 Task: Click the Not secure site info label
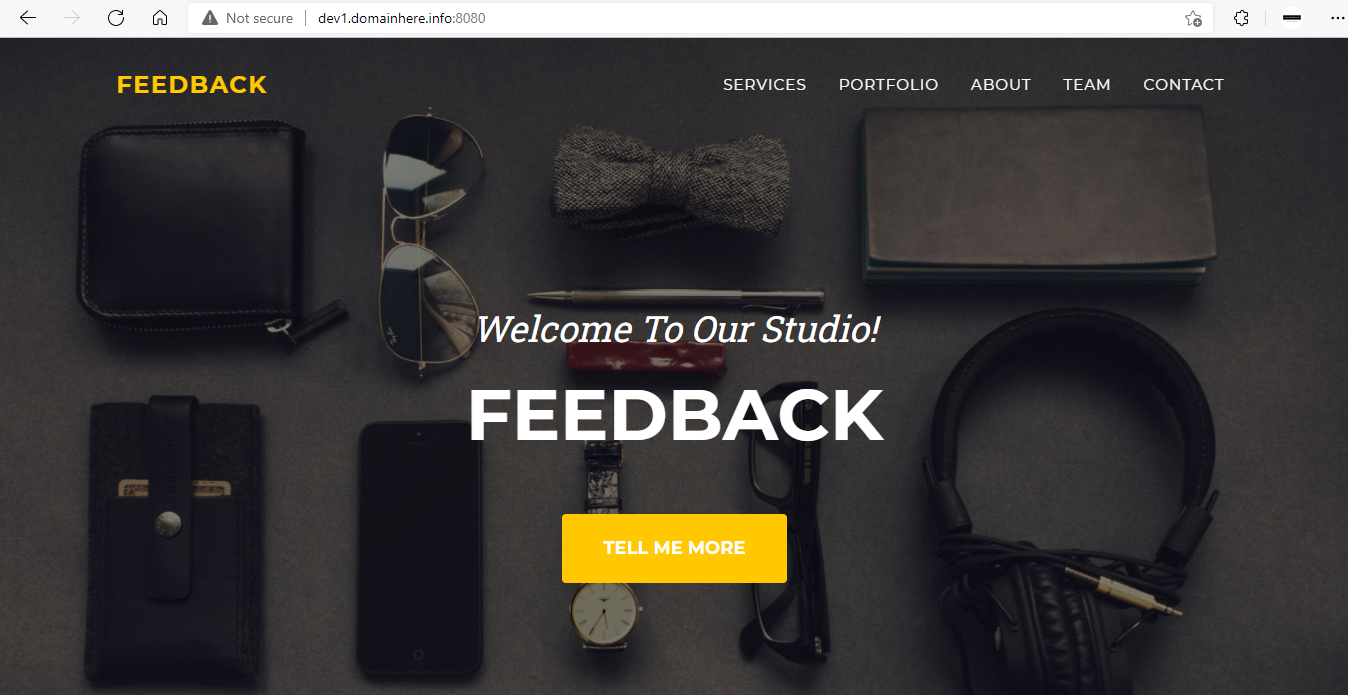(259, 18)
